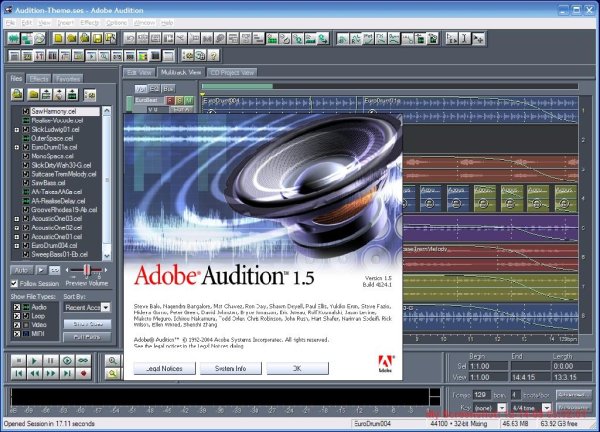Create a new session with toolbar icon
The width and height of the screenshot is (600, 432).
click(59, 39)
